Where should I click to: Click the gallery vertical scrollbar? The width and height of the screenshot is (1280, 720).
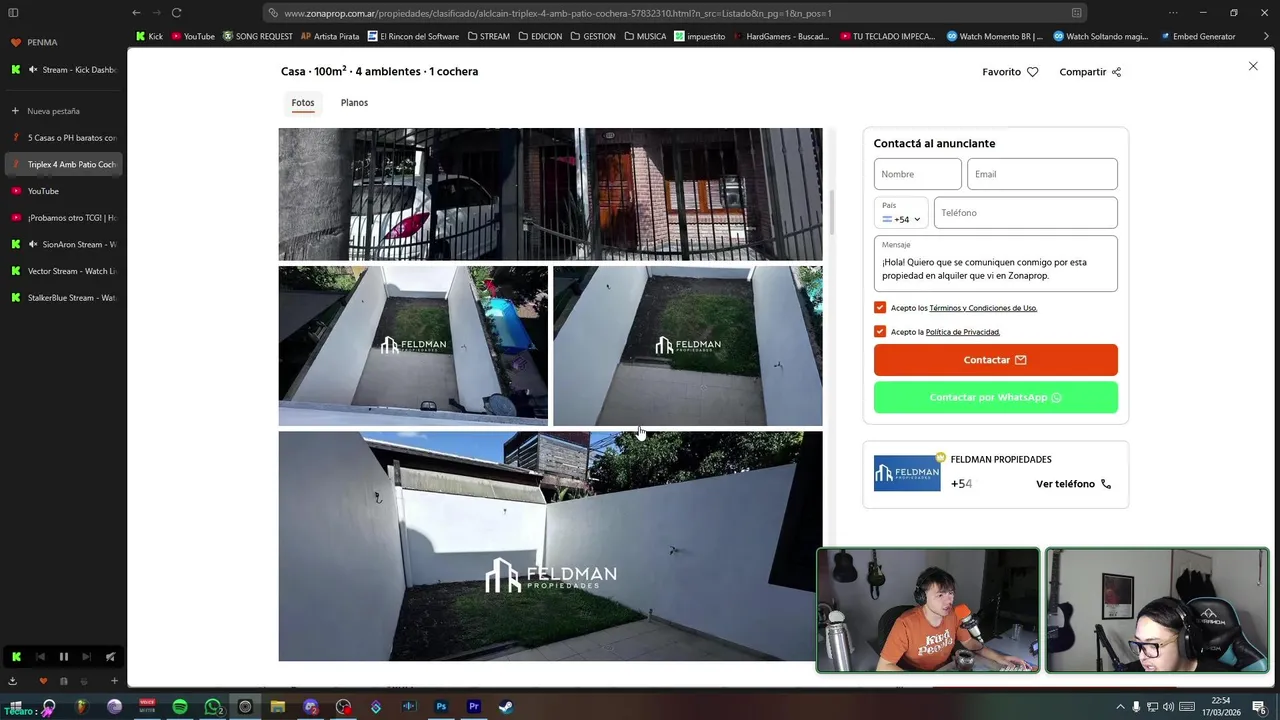pos(831,211)
